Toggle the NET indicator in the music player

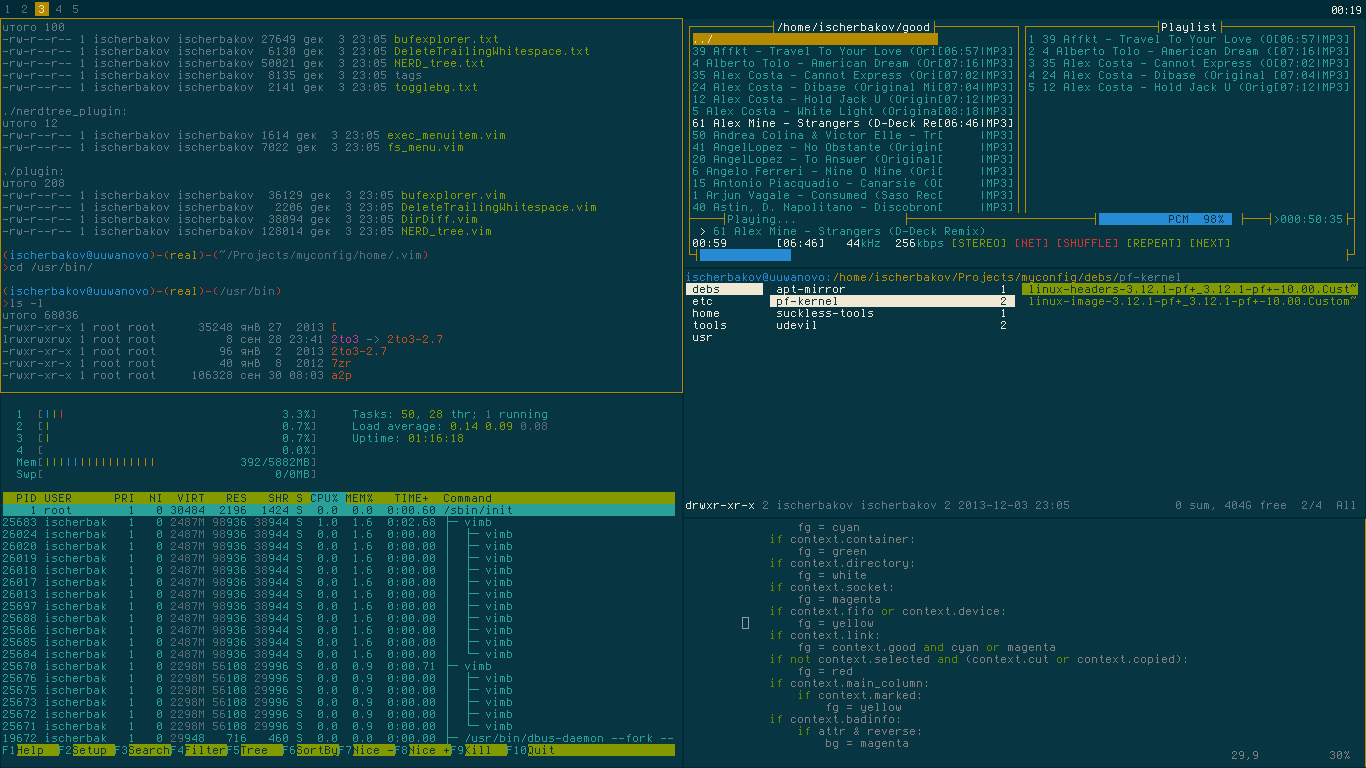[1031, 243]
